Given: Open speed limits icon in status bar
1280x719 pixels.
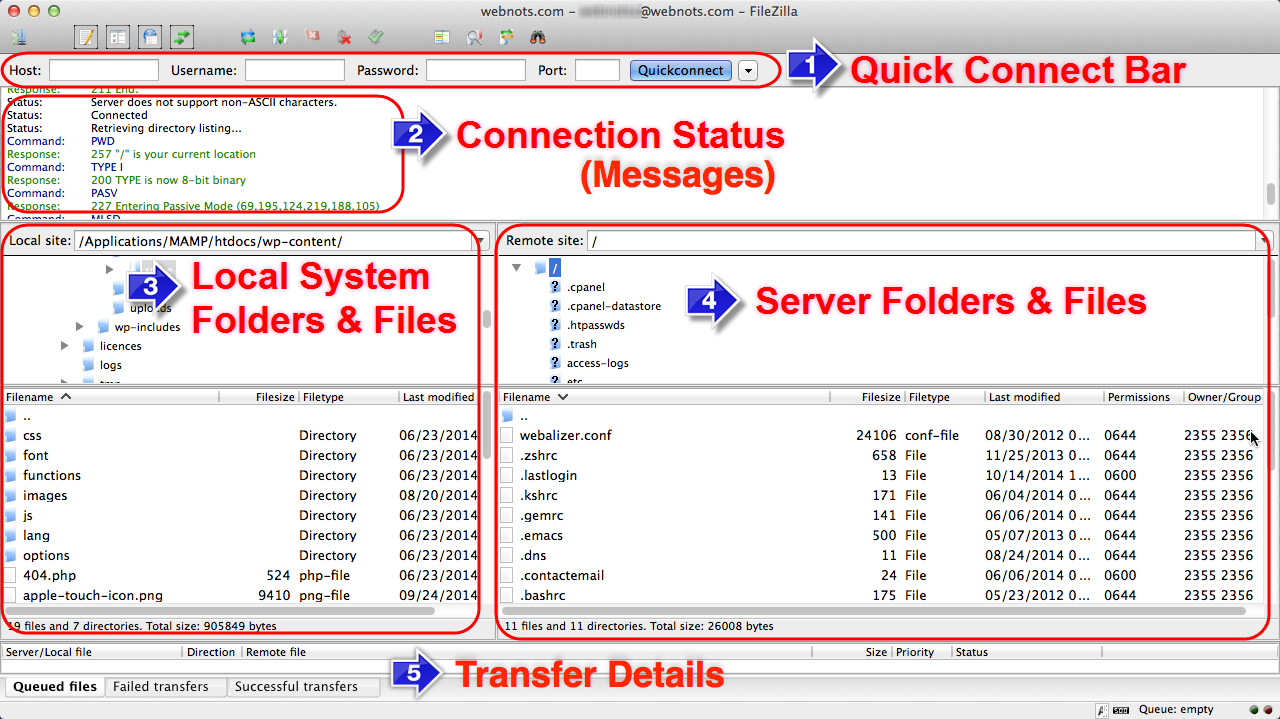Looking at the screenshot, I should [1122, 709].
